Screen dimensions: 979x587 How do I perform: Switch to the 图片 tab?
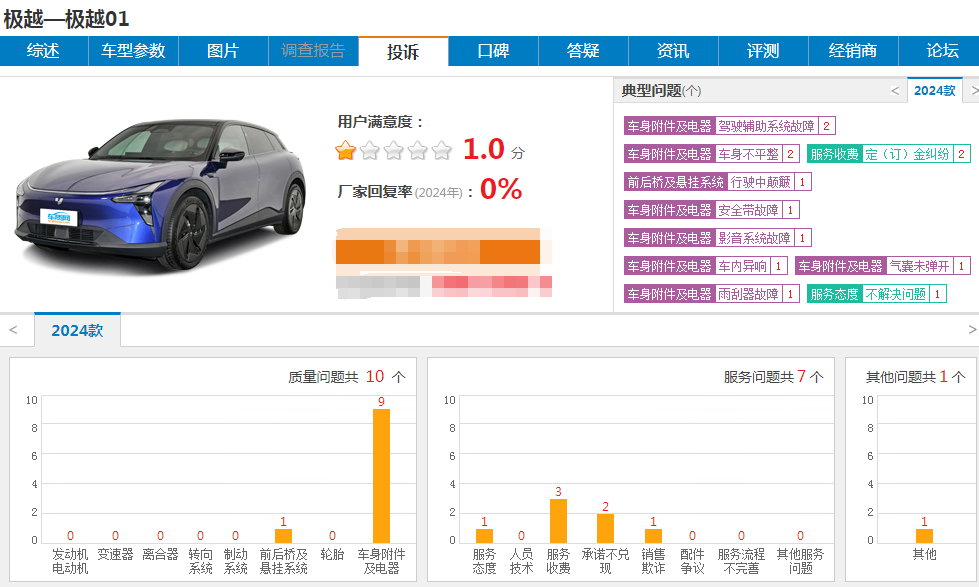click(x=223, y=51)
